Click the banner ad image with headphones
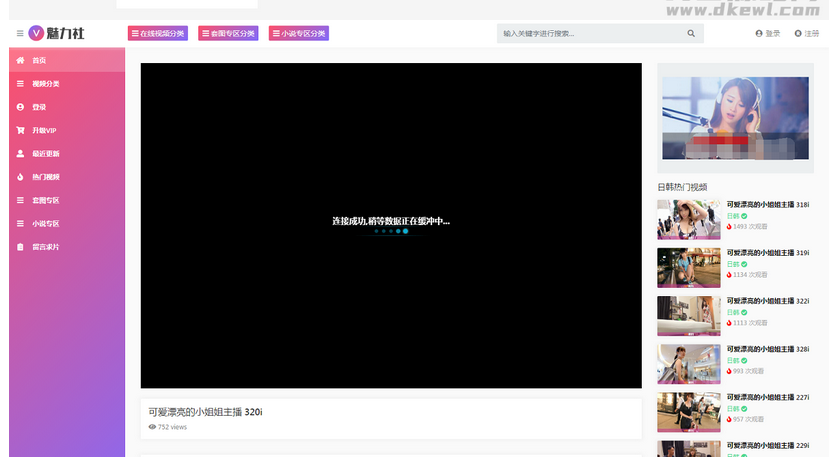Viewport: 831px width, 457px height. point(736,118)
